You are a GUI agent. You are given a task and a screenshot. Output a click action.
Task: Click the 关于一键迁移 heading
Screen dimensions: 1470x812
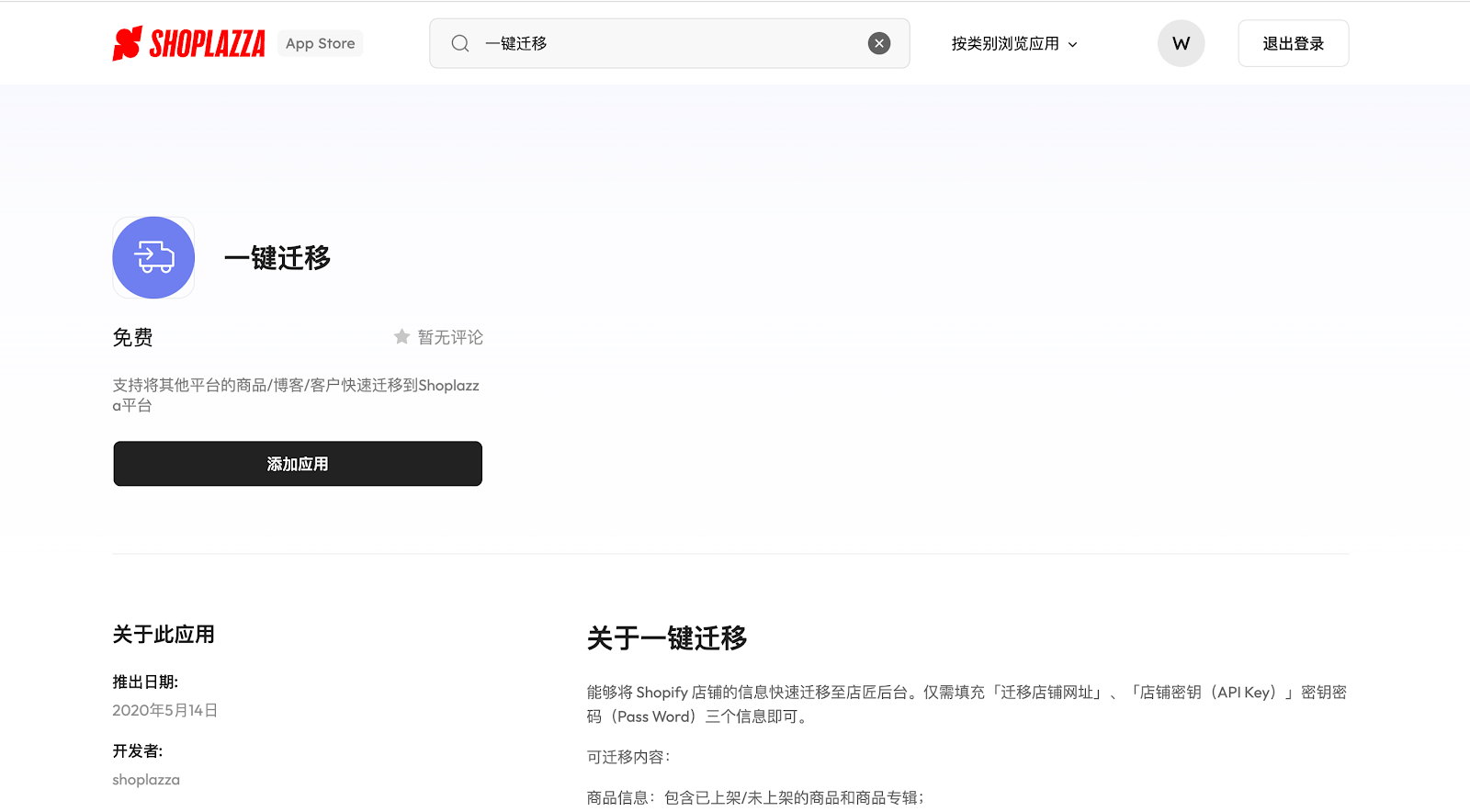(x=667, y=638)
